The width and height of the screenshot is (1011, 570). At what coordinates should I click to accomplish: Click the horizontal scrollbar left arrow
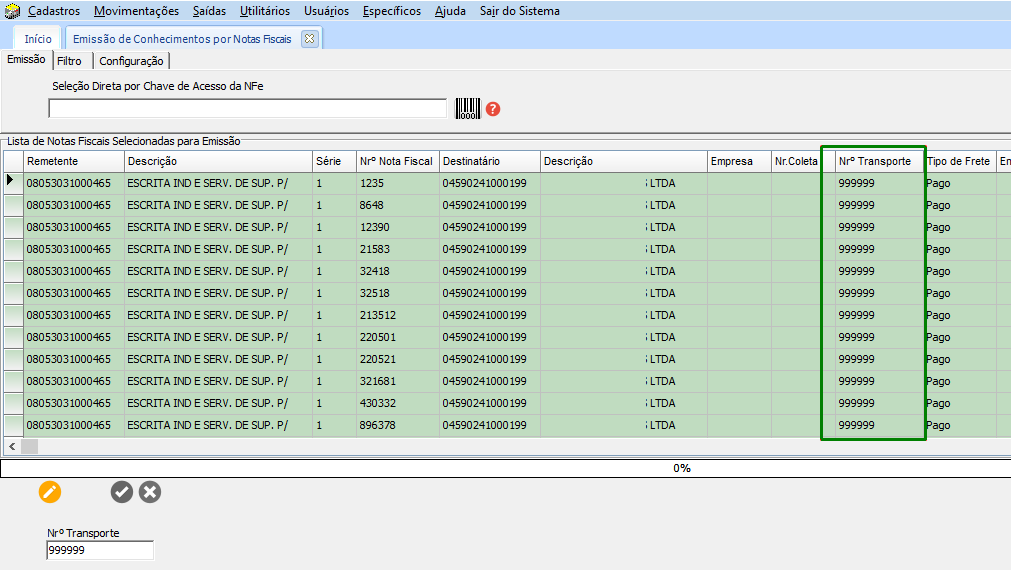tap(12, 446)
